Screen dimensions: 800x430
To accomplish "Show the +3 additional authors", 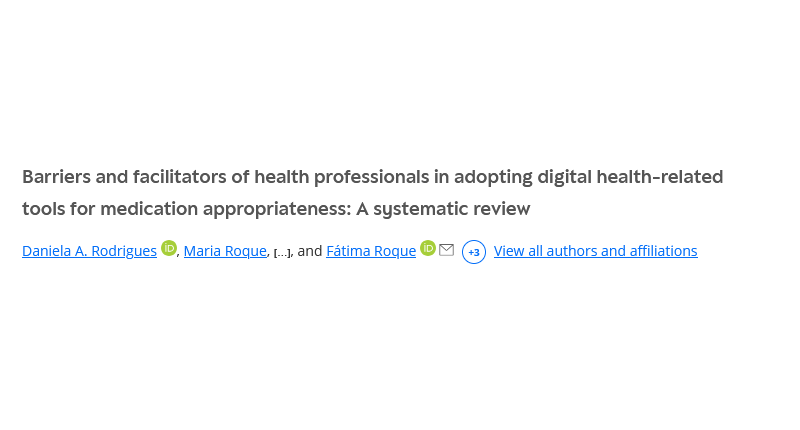I will click(x=474, y=252).
